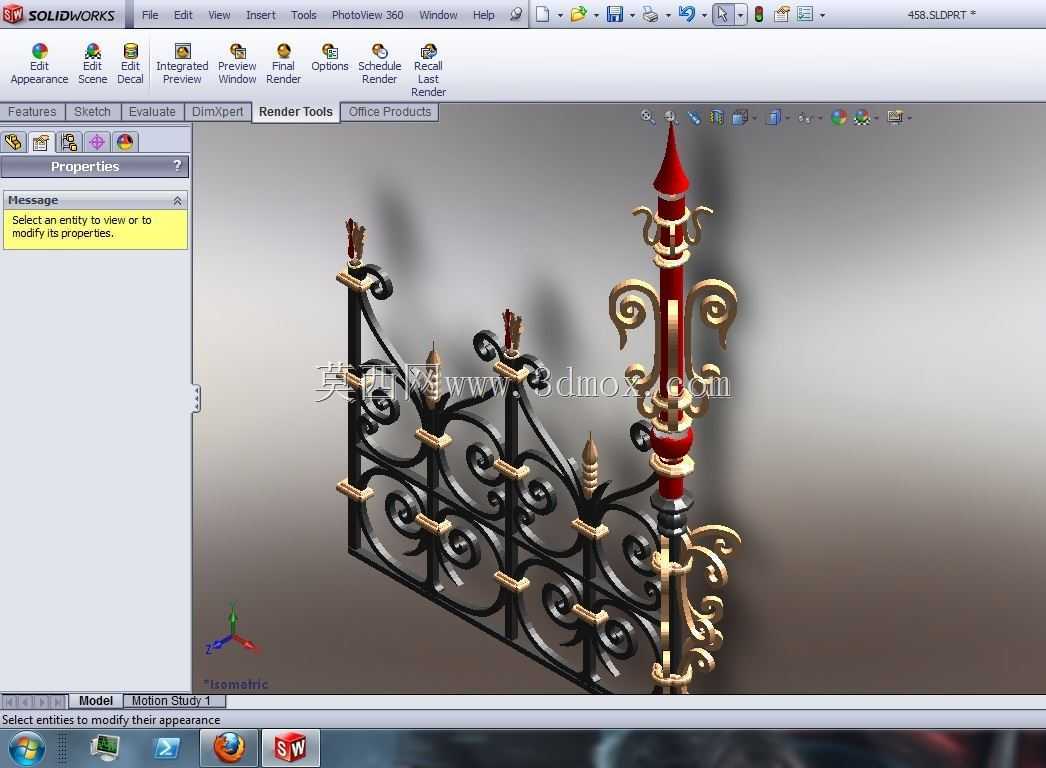Switch to the DimXpertManager crosshair tab

tap(97, 142)
